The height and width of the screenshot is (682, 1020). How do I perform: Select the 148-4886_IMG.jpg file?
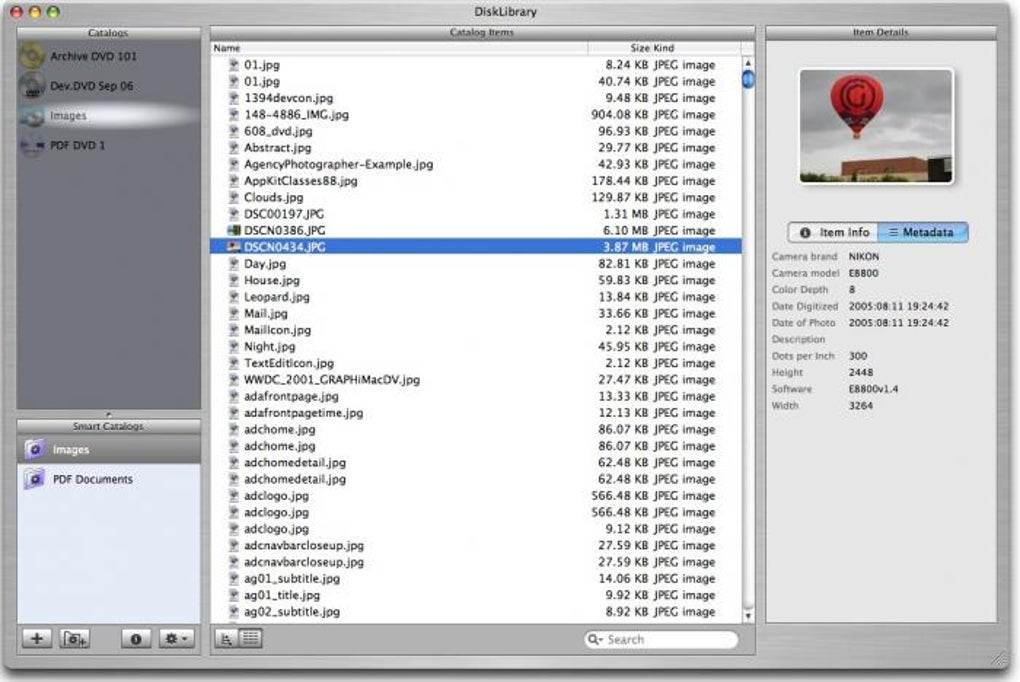(x=476, y=115)
